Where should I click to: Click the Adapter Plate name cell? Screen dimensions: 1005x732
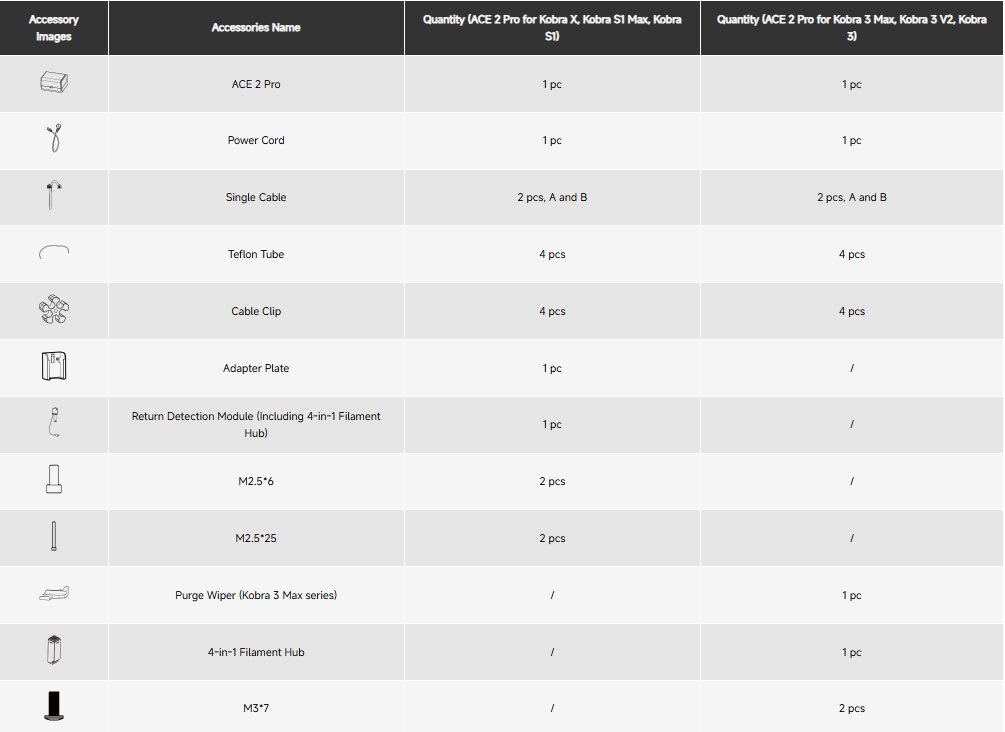(256, 368)
